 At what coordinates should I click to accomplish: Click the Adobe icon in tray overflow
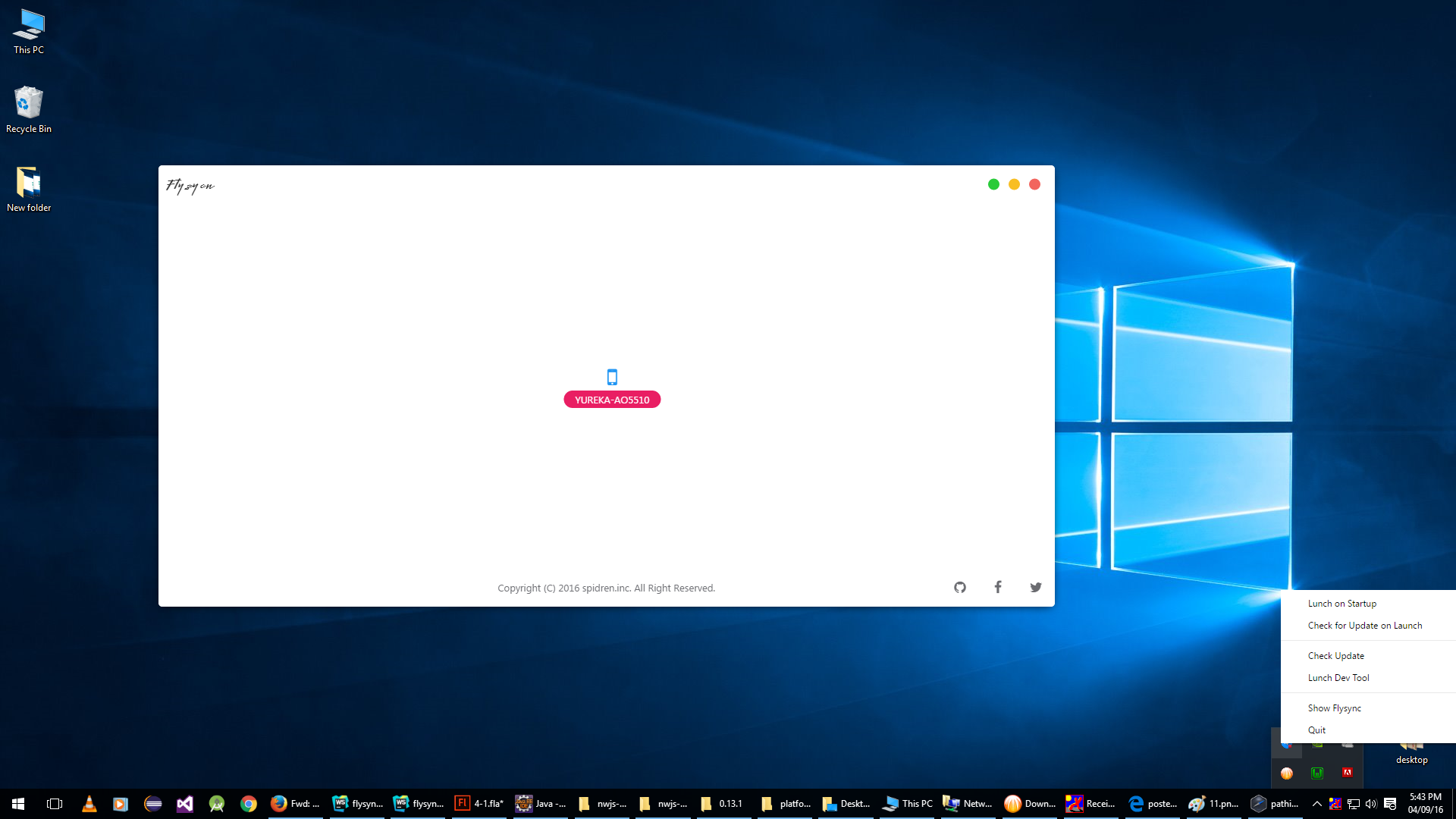tap(1348, 773)
